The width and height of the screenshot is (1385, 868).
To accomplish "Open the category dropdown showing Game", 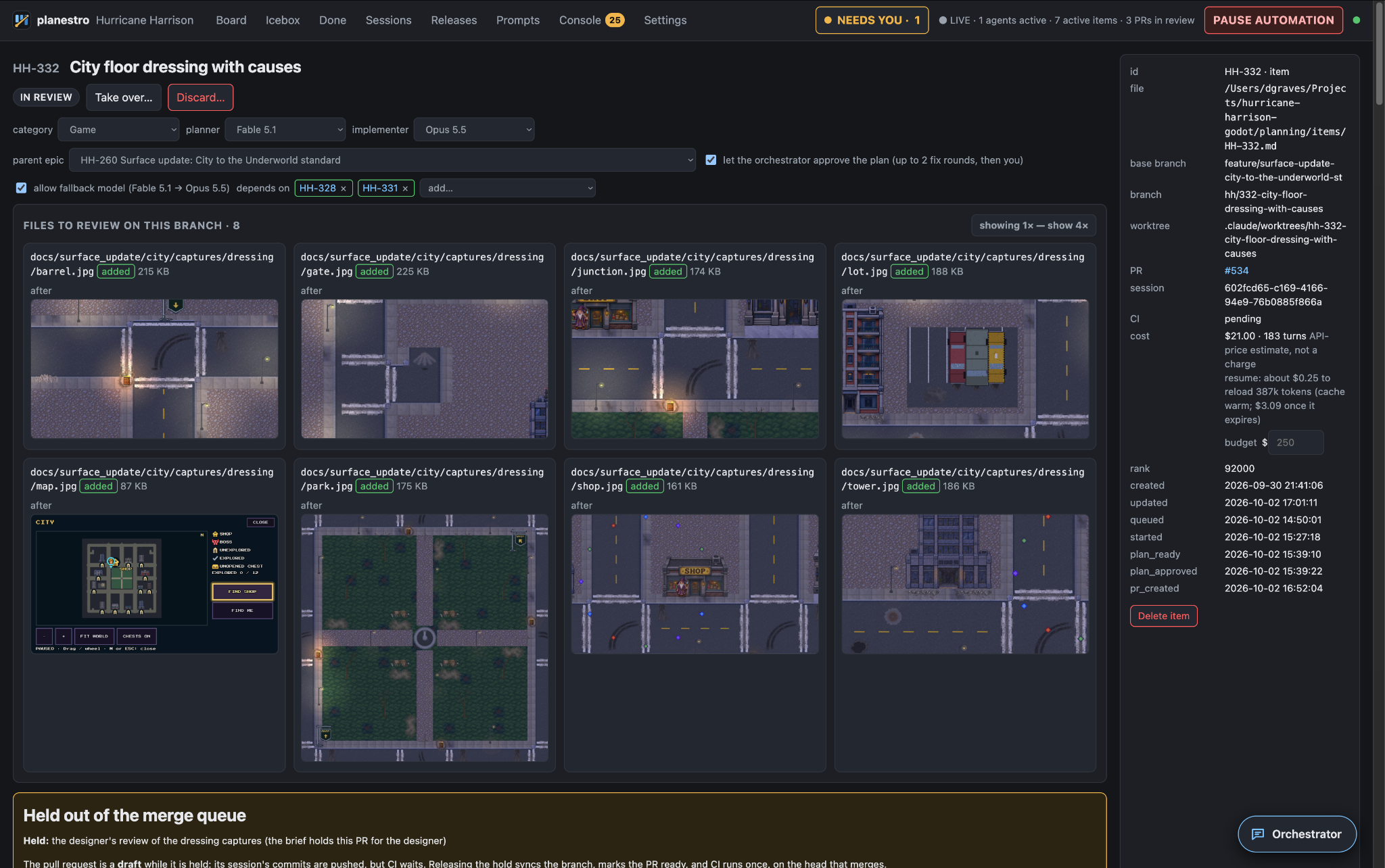I will [x=119, y=130].
